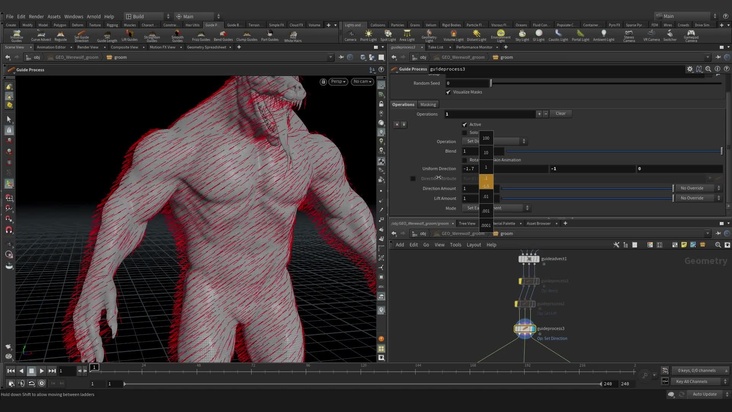Switch to the Masking tab
Image resolution: width=732 pixels, height=412 pixels.
[x=428, y=104]
